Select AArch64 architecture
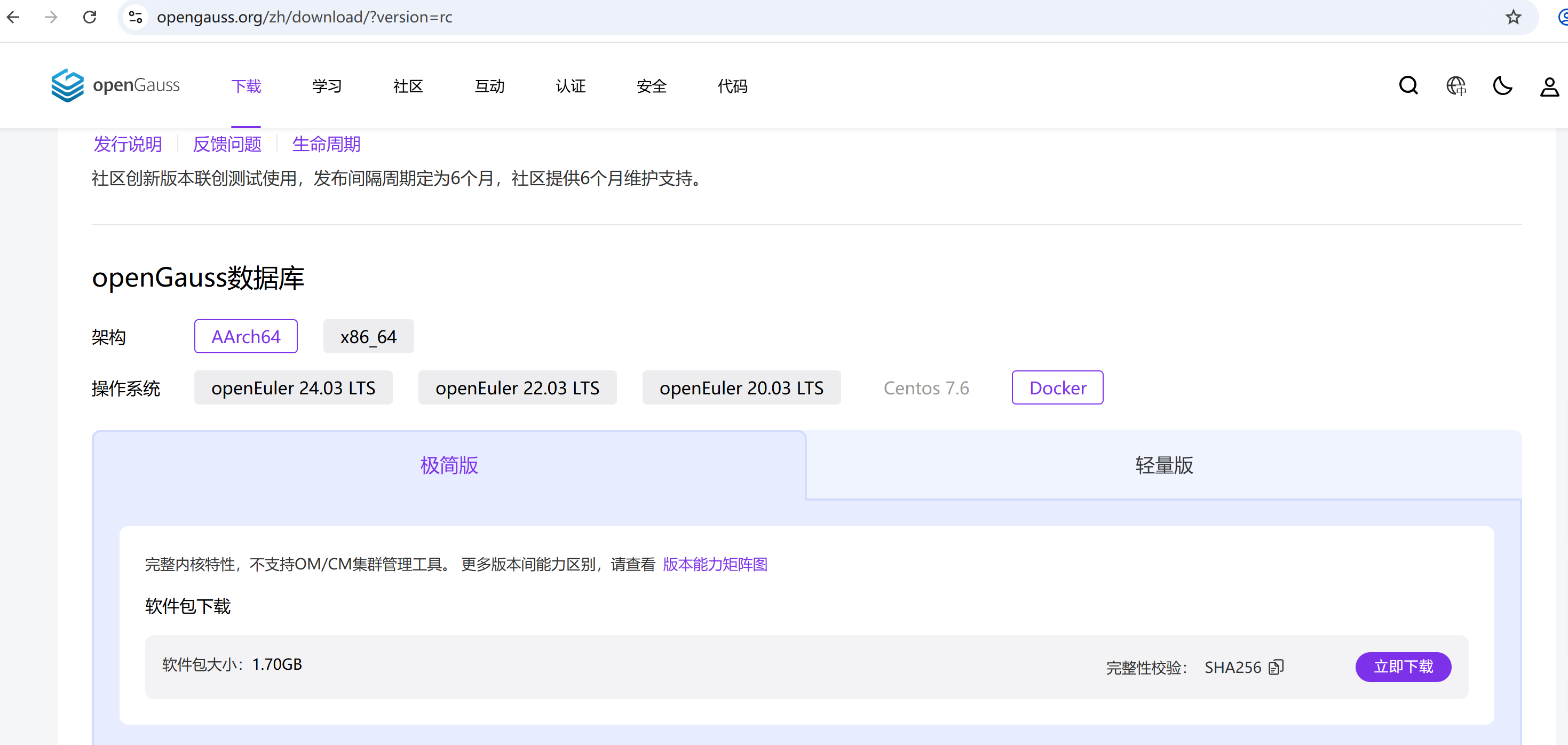Screen dimensions: 1568x745 (x=246, y=336)
